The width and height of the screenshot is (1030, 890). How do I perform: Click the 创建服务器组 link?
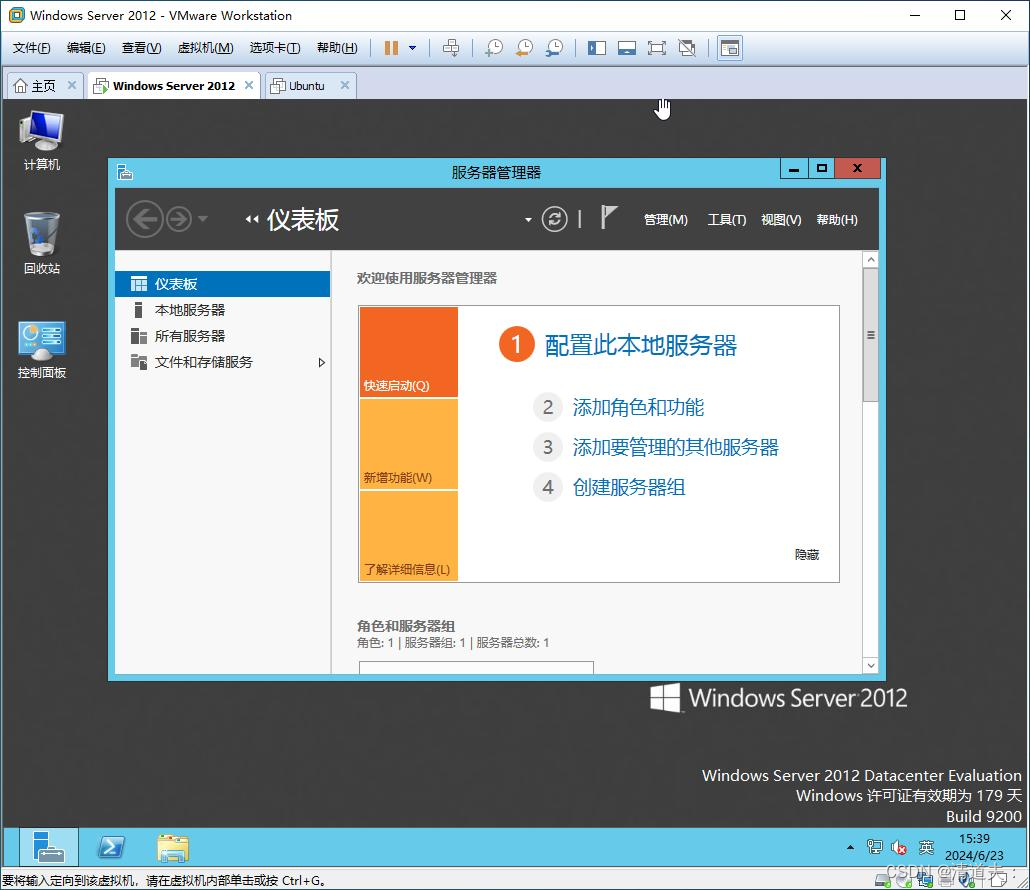(629, 487)
